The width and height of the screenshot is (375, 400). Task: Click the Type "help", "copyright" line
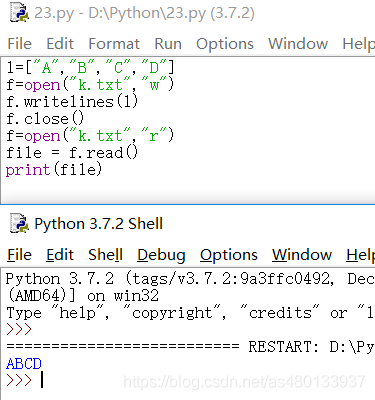[190, 313]
